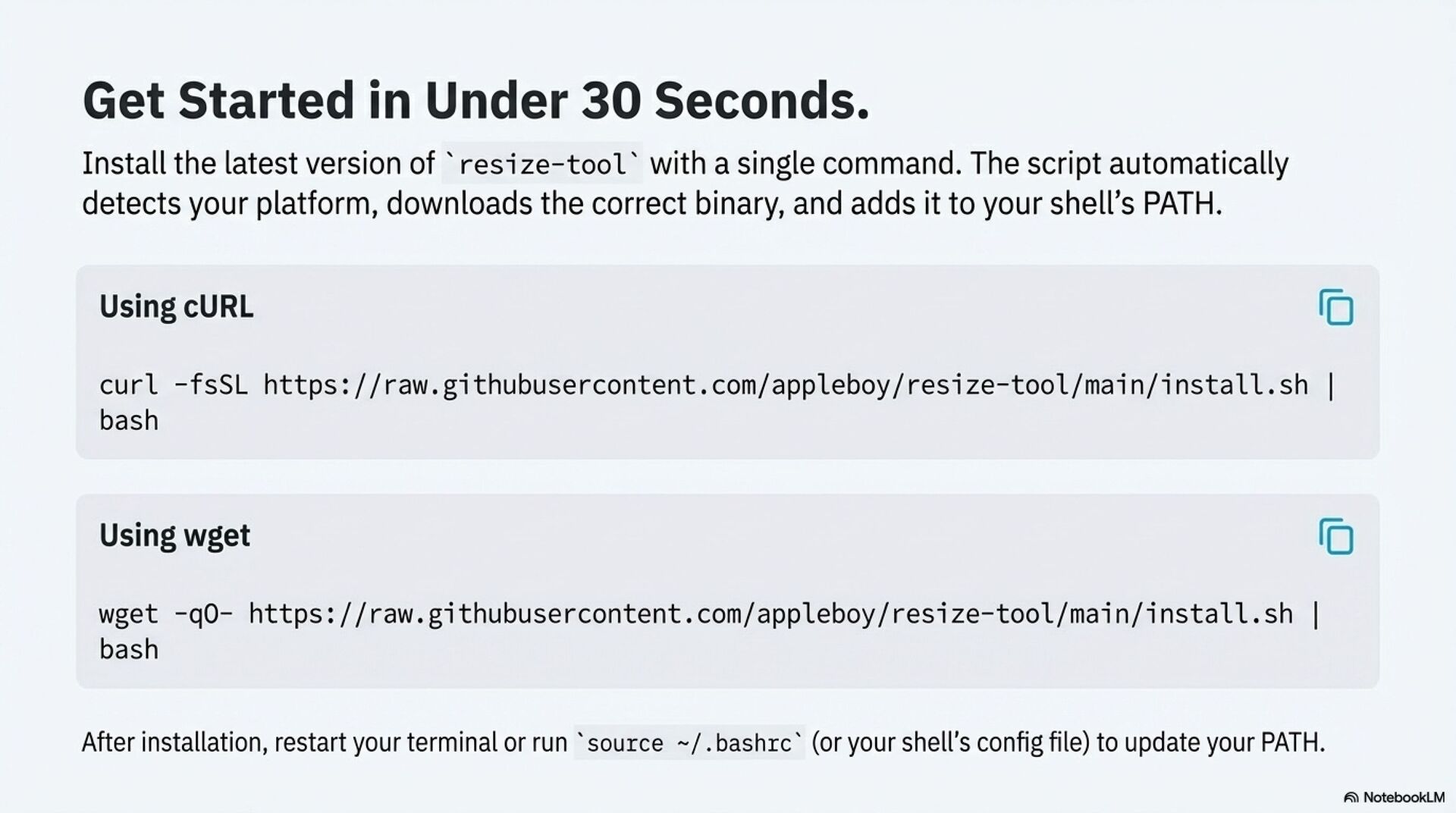Click the 'detects your platform' description line
Image resolution: width=1456 pixels, height=813 pixels.
pyautogui.click(x=651, y=204)
